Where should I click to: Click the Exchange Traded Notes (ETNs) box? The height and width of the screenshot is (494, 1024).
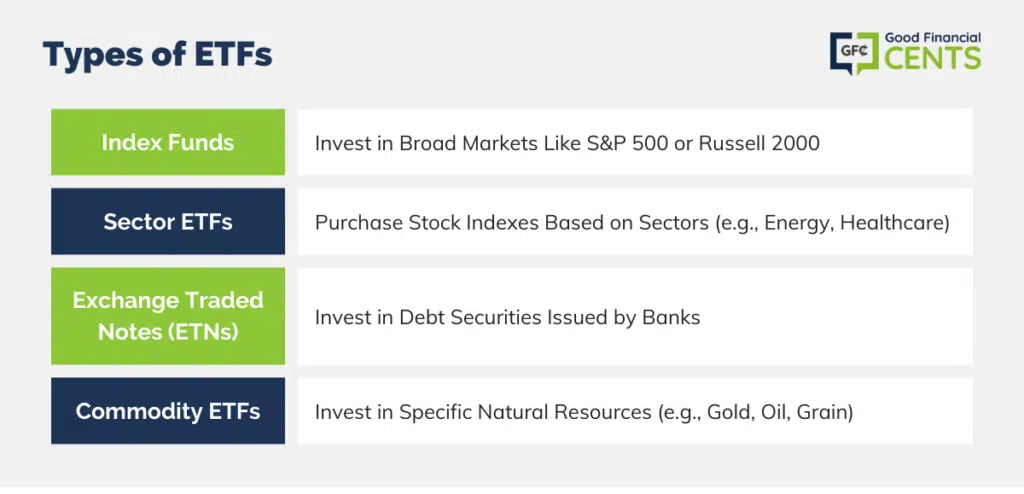[168, 316]
